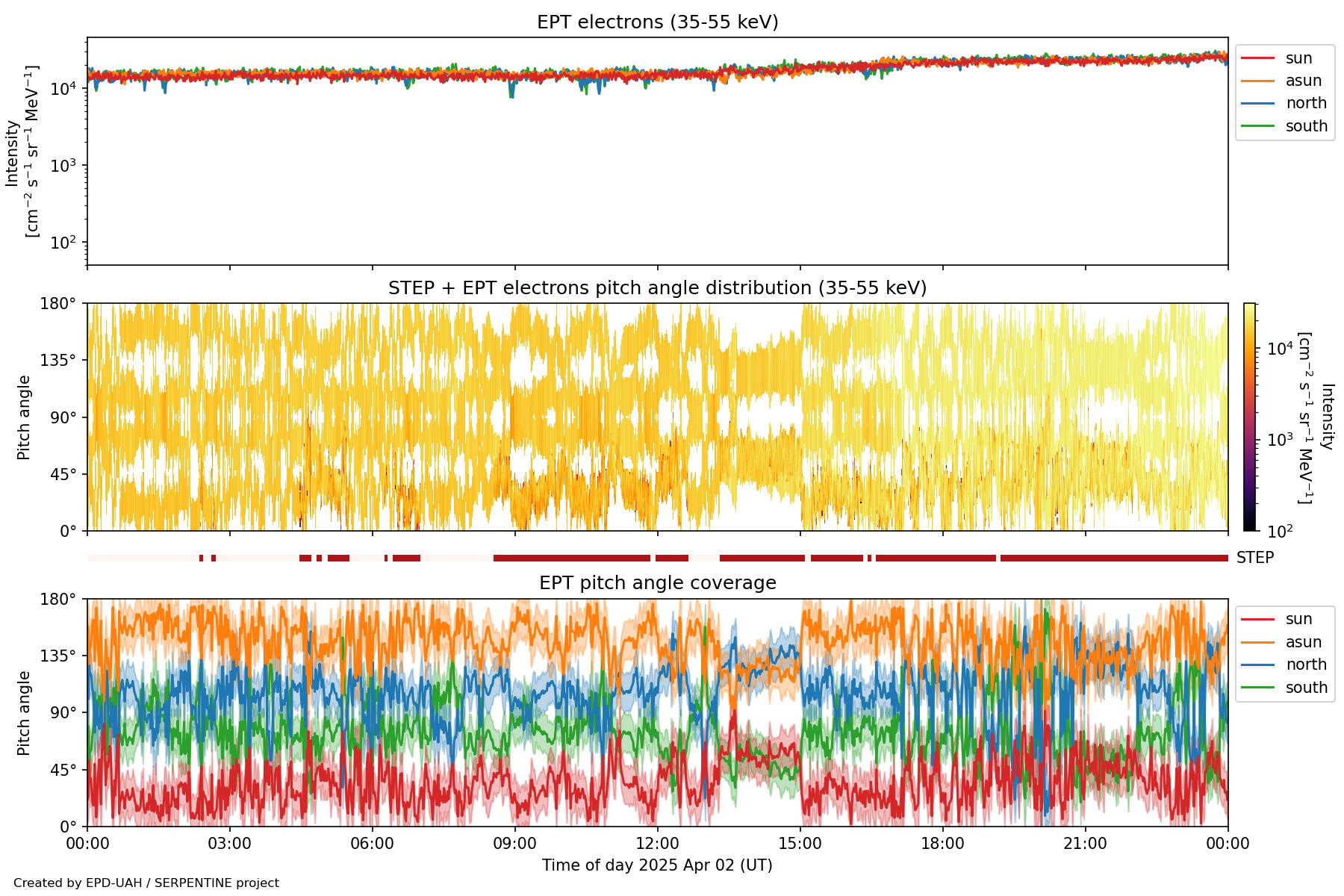Click the EPD-UAH / SERPENTINE project credit
1344x896 pixels.
point(146,883)
